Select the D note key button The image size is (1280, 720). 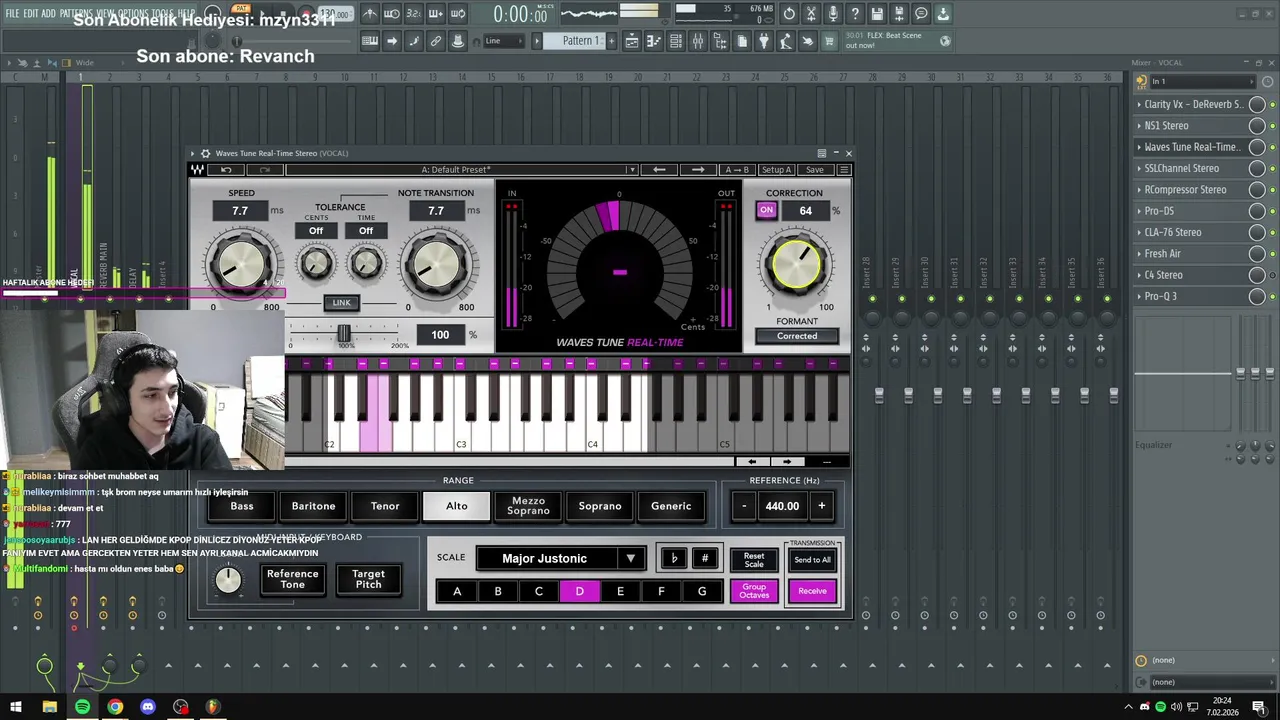(x=579, y=591)
